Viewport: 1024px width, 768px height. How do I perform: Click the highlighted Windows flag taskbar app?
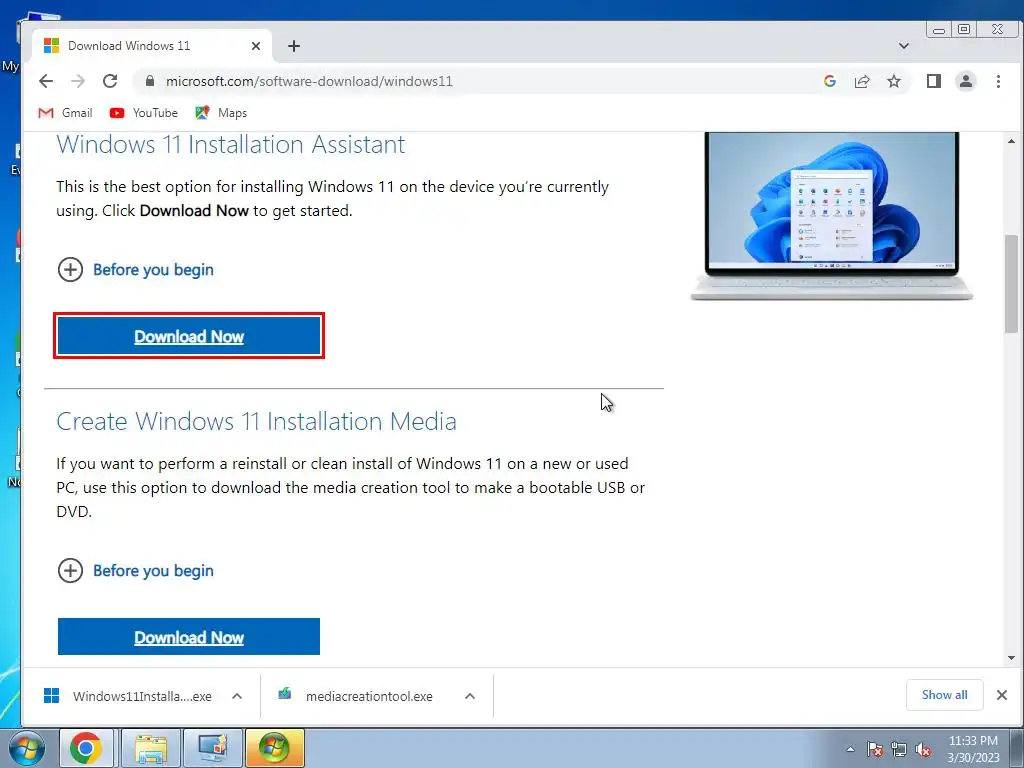pos(274,748)
